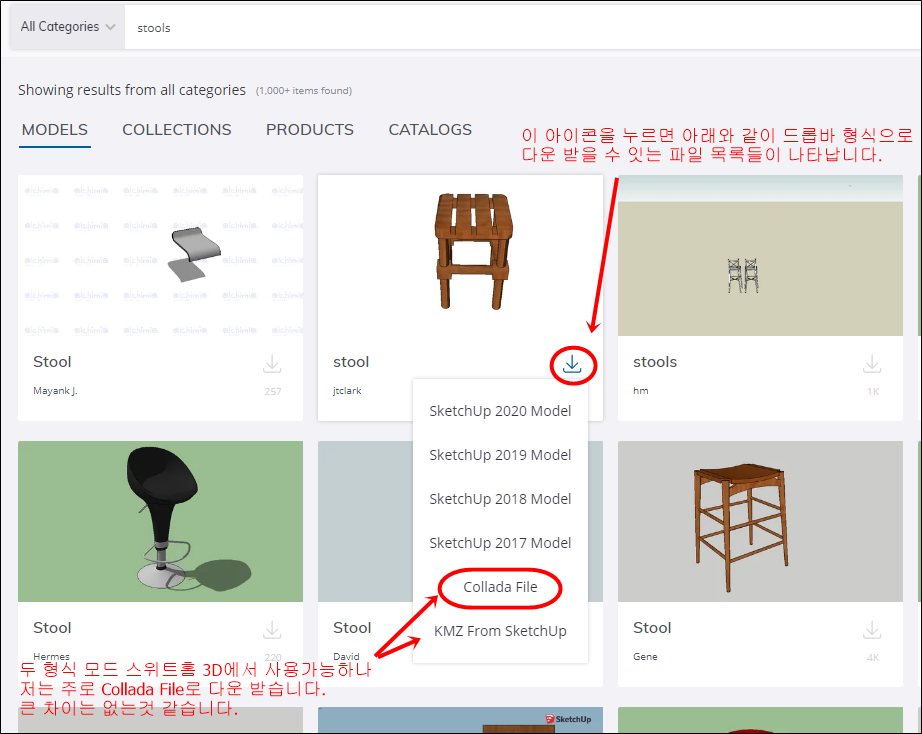The width and height of the screenshot is (922, 734).
Task: Choose SketchUp 2019 Model from download menu
Action: [500, 455]
